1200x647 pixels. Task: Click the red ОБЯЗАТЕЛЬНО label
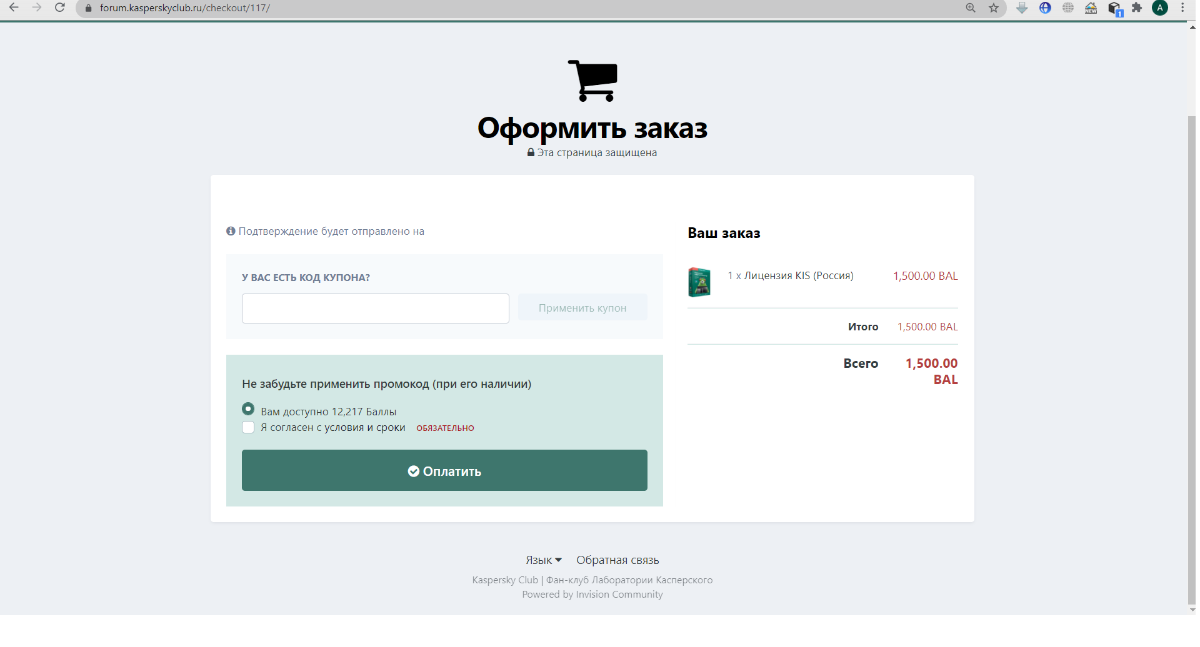tap(445, 428)
